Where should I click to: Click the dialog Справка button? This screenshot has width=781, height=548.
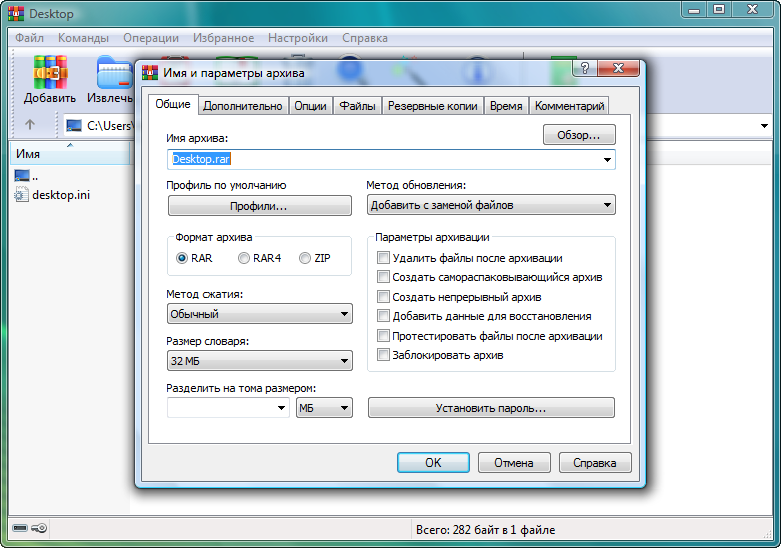point(595,462)
